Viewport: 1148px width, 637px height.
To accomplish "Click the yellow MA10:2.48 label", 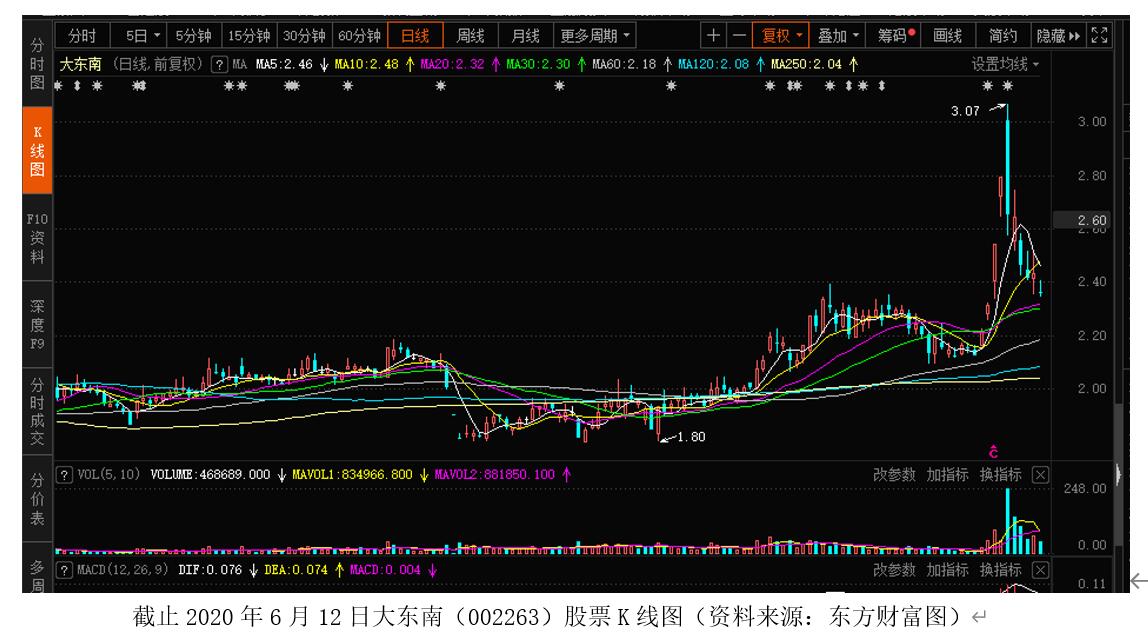I will [366, 64].
